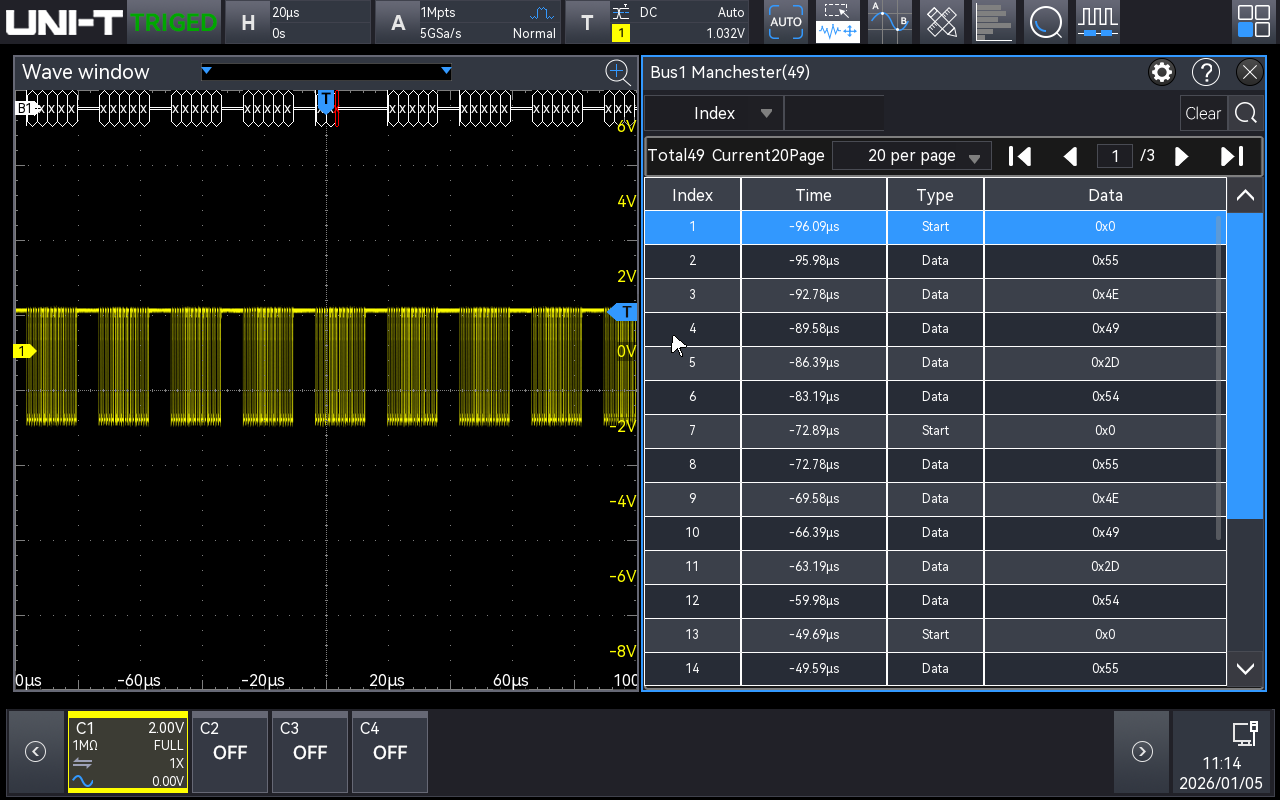The width and height of the screenshot is (1280, 800).
Task: Click the search icon next to Clear
Action: (1245, 113)
